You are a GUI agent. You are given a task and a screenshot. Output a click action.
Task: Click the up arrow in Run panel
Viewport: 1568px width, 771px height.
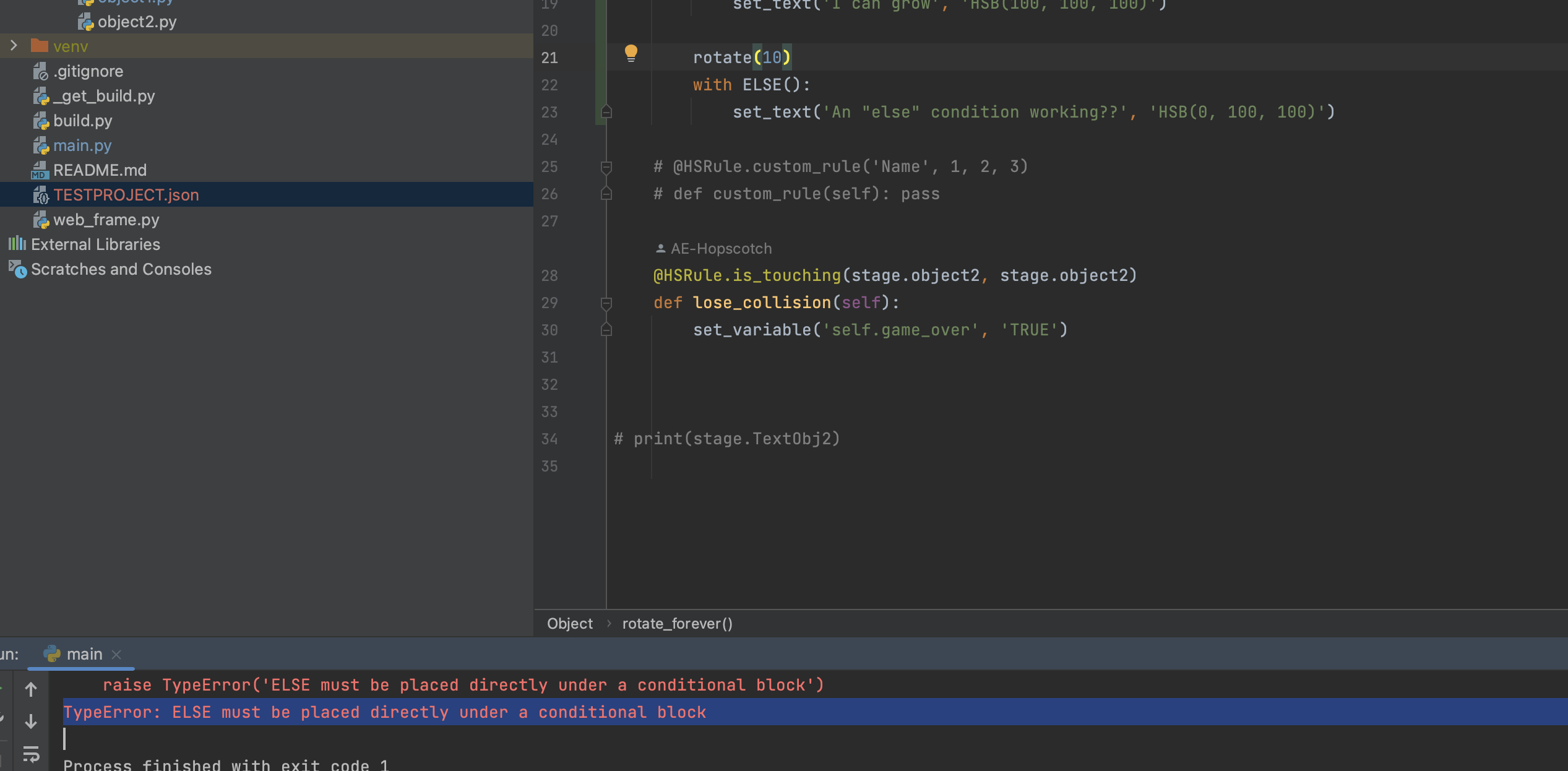point(31,689)
